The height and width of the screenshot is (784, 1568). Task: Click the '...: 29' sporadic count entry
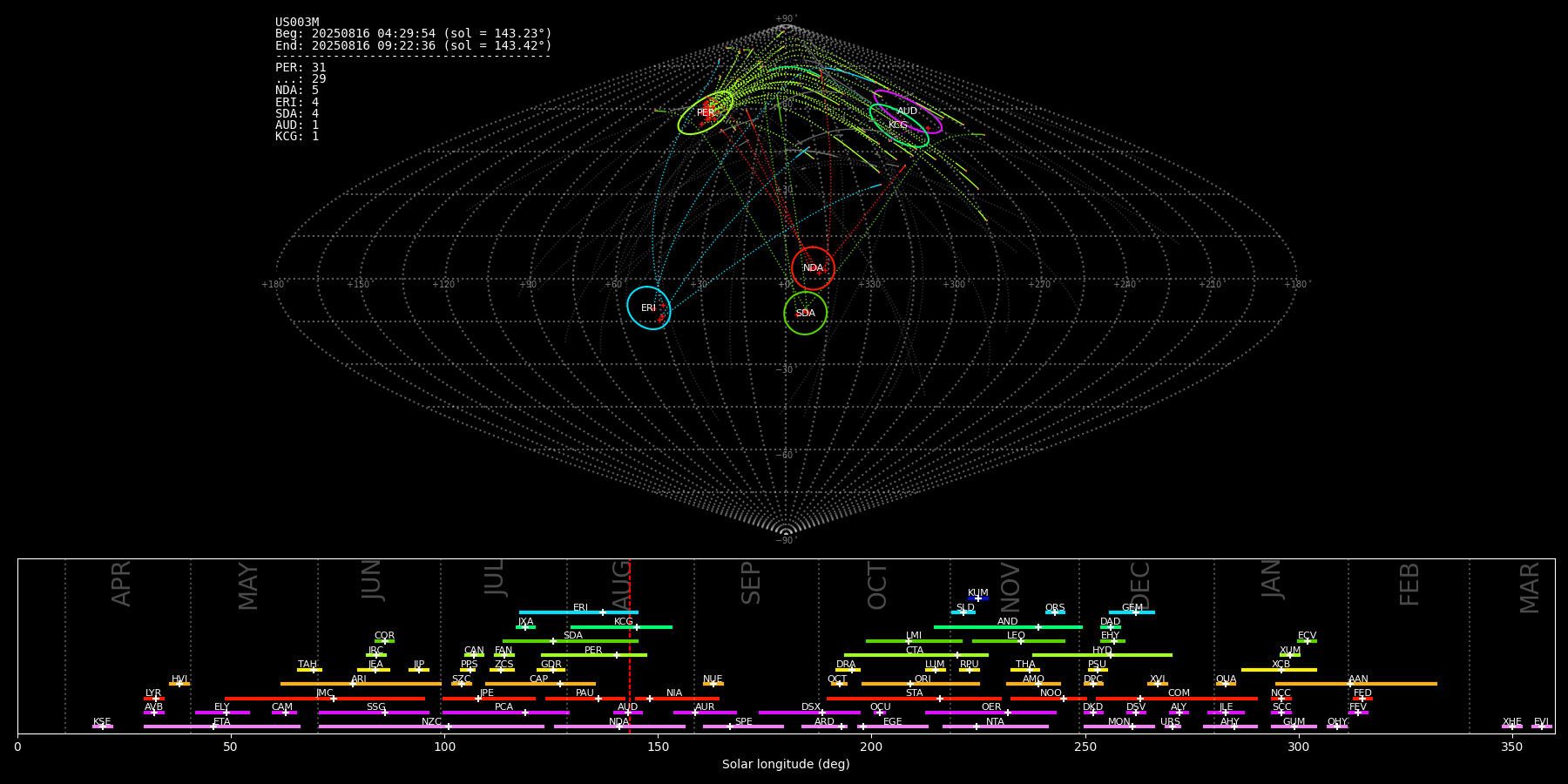(x=301, y=78)
